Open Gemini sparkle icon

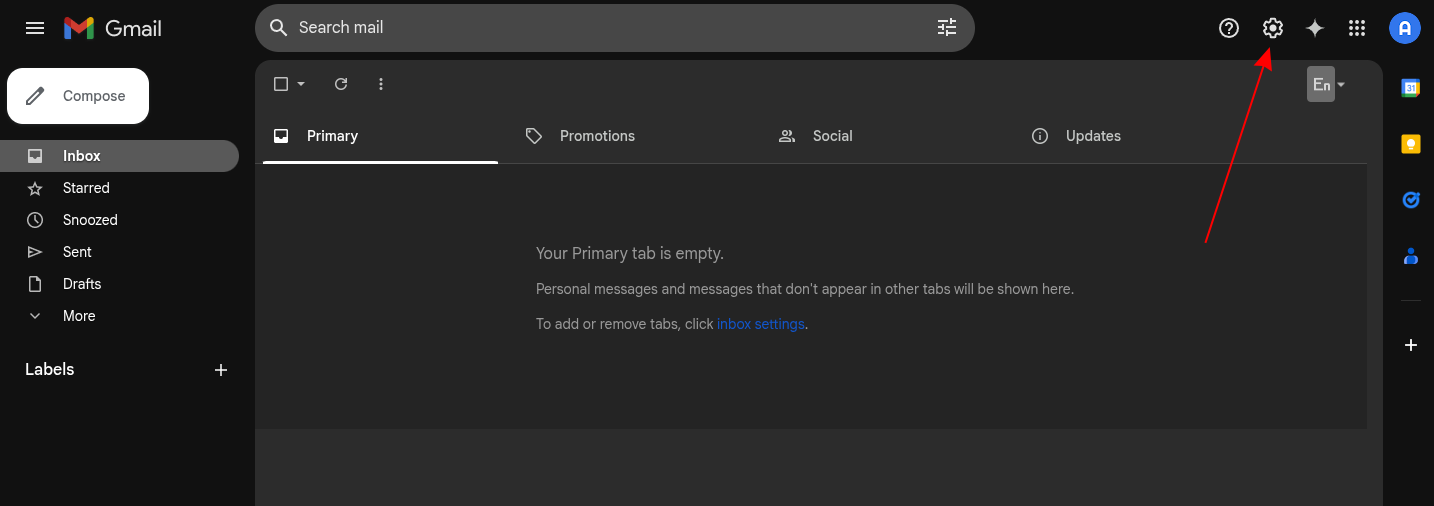1315,28
